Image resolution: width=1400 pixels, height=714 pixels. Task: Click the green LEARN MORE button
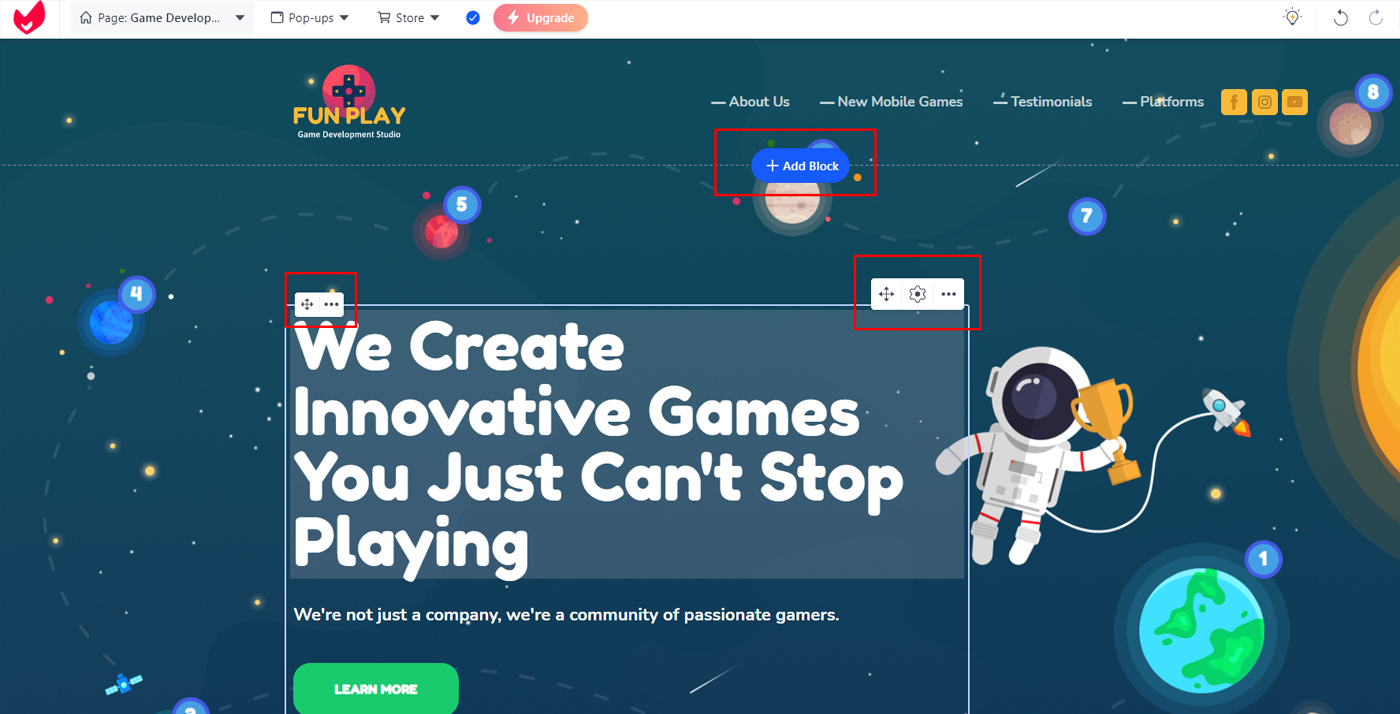376,689
